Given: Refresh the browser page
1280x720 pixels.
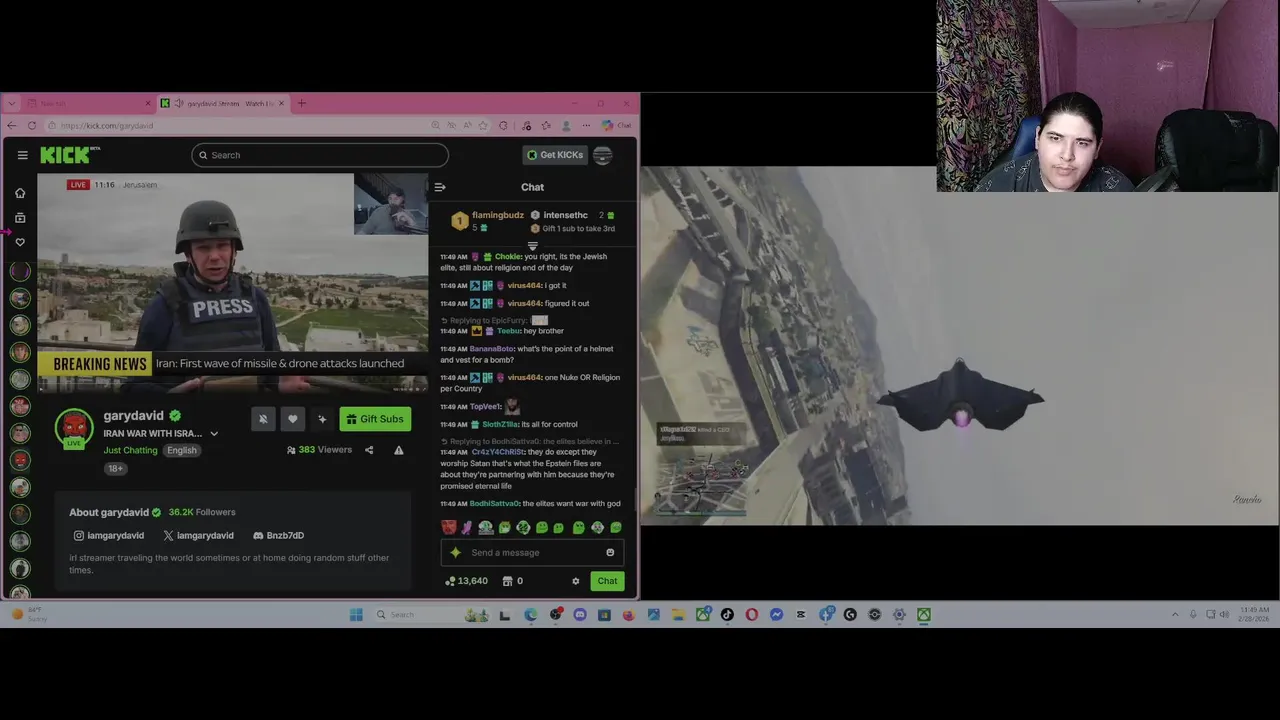Looking at the screenshot, I should coord(32,126).
